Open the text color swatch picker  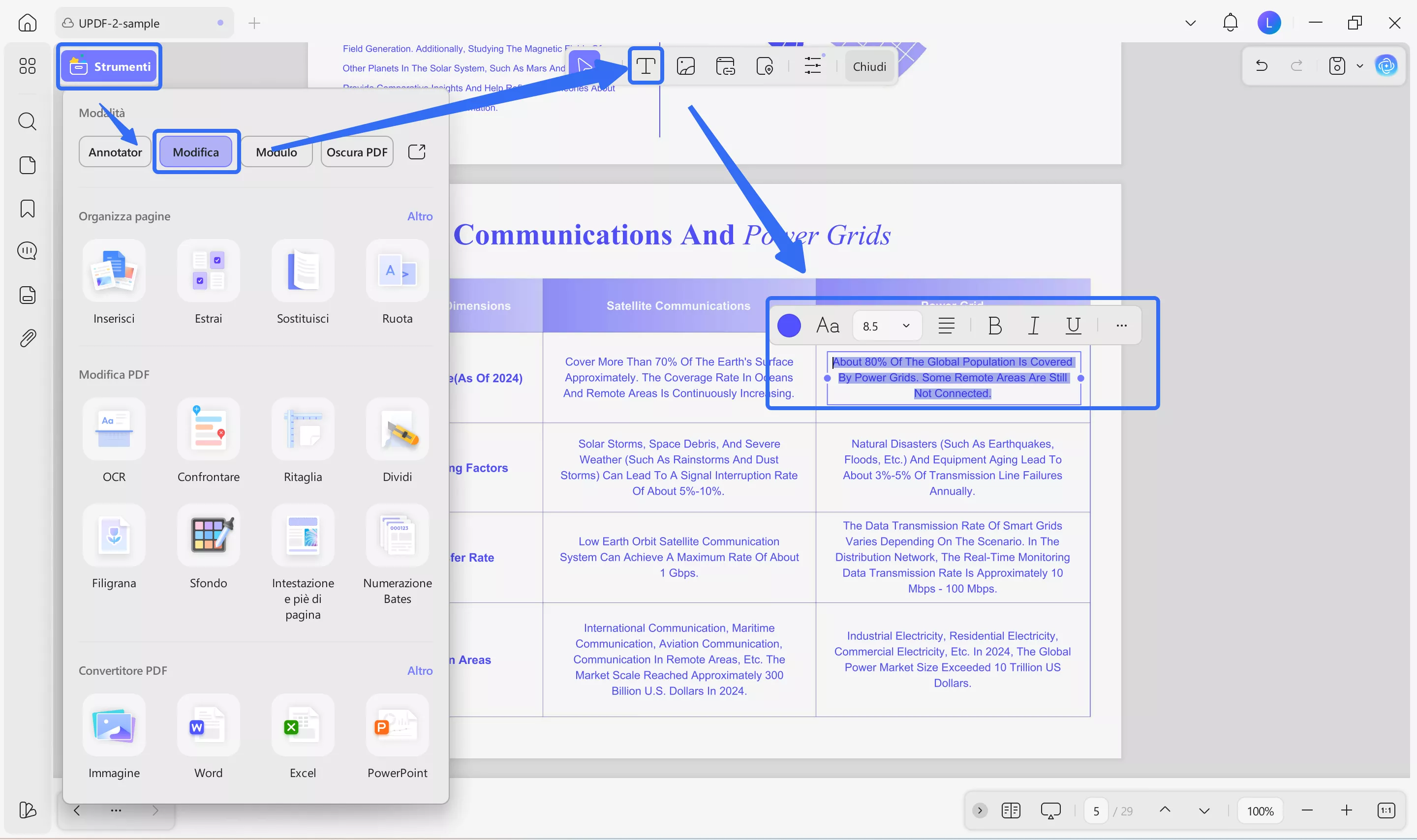789,325
